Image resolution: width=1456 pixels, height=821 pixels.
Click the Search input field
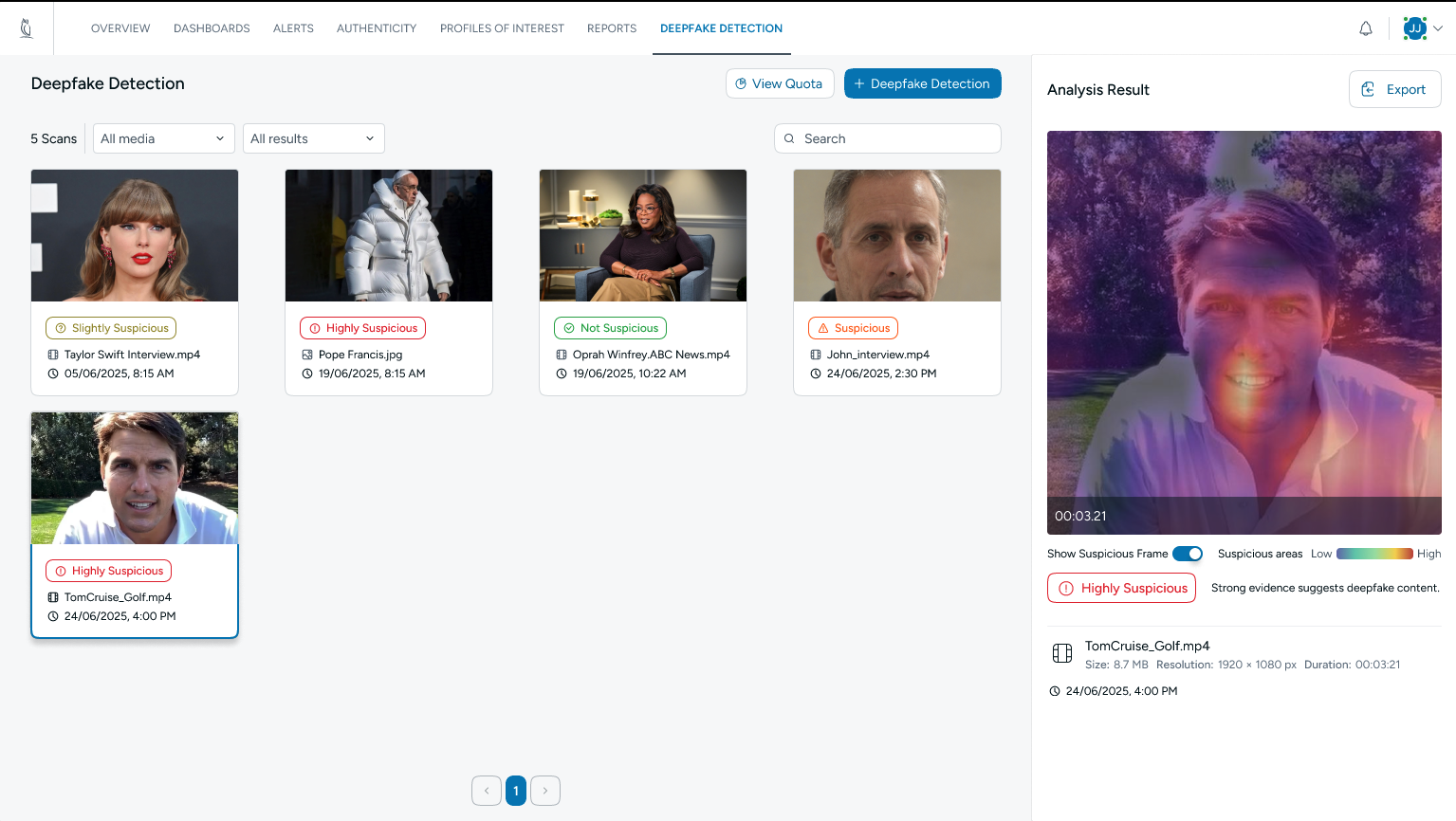click(x=888, y=138)
